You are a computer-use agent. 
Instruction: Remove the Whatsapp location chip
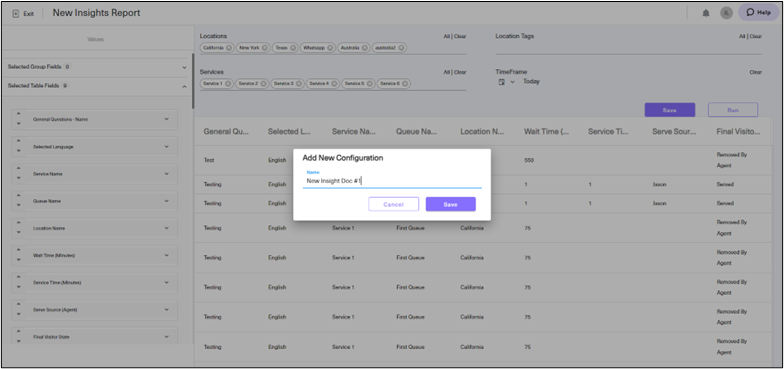tap(330, 48)
